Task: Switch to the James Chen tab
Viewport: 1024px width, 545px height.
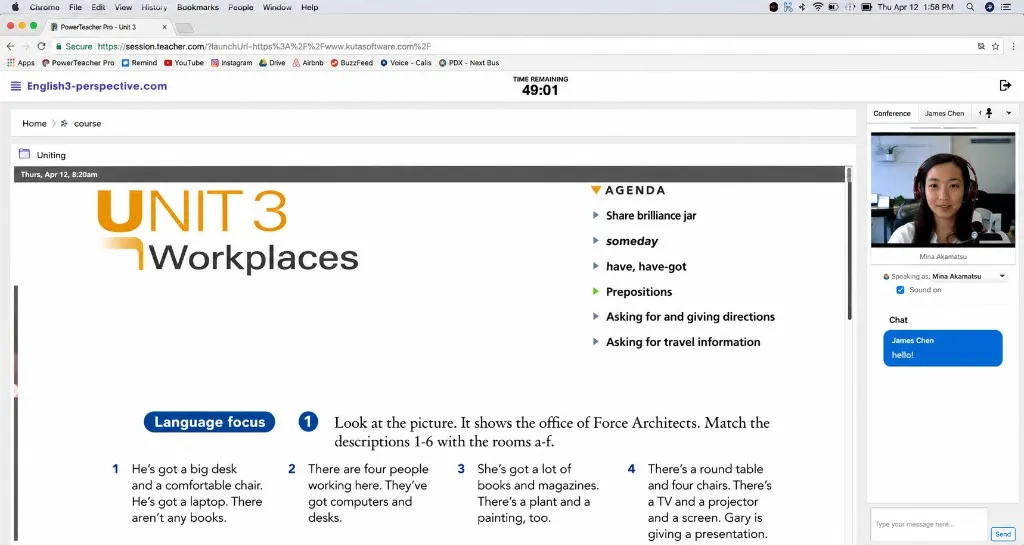Action: point(944,113)
